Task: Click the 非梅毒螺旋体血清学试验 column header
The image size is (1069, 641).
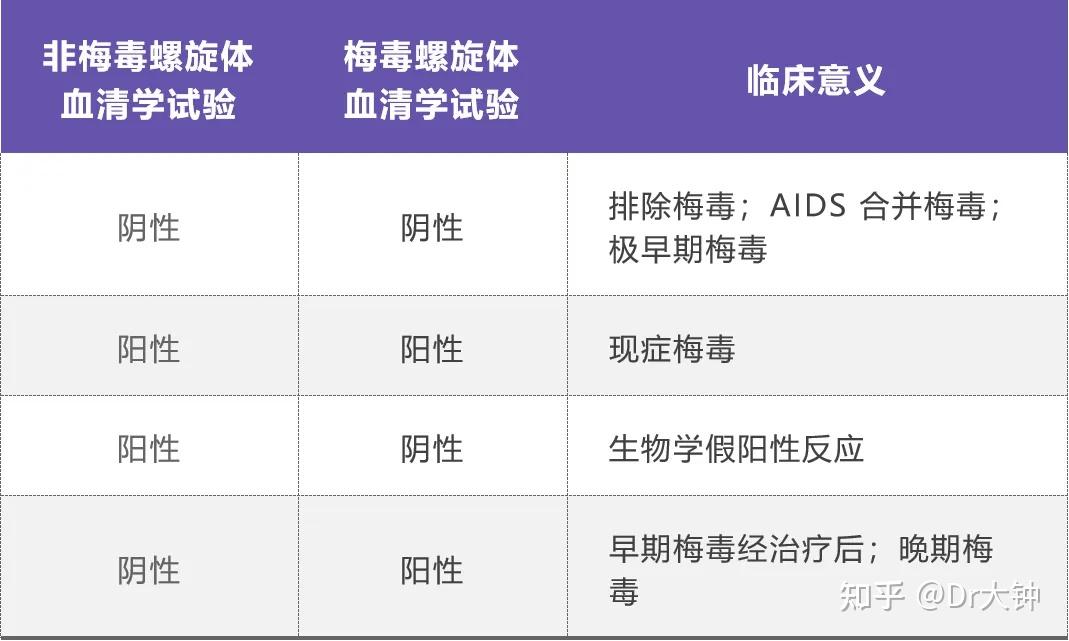Action: click(148, 80)
